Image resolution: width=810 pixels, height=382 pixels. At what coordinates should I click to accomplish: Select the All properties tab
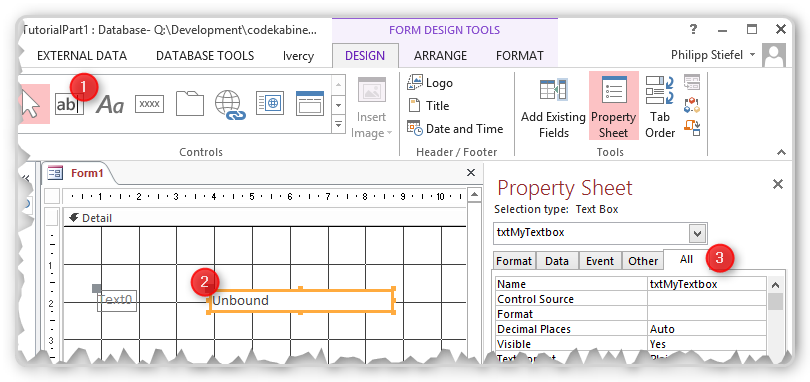tap(686, 259)
